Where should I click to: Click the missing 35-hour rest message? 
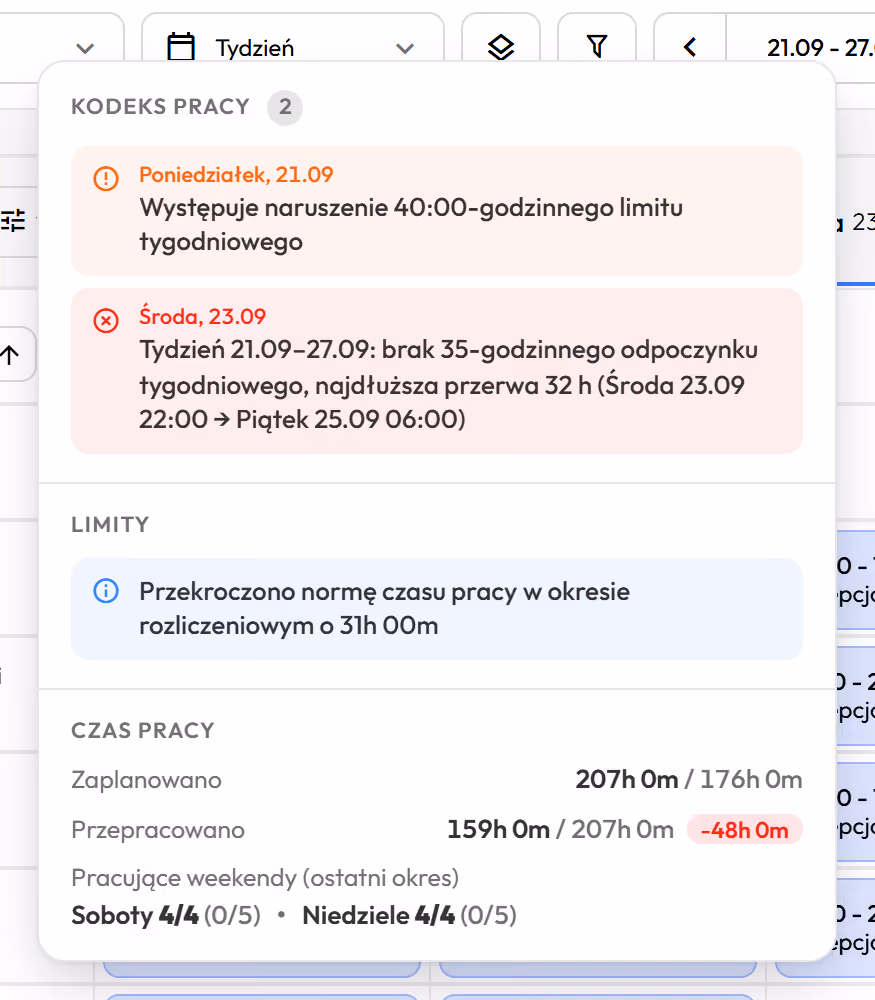point(448,385)
